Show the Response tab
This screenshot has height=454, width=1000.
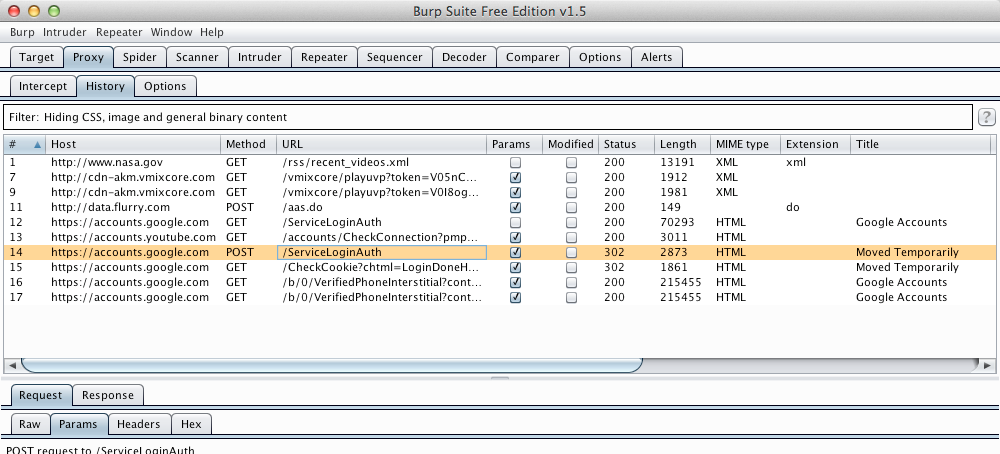tap(108, 395)
